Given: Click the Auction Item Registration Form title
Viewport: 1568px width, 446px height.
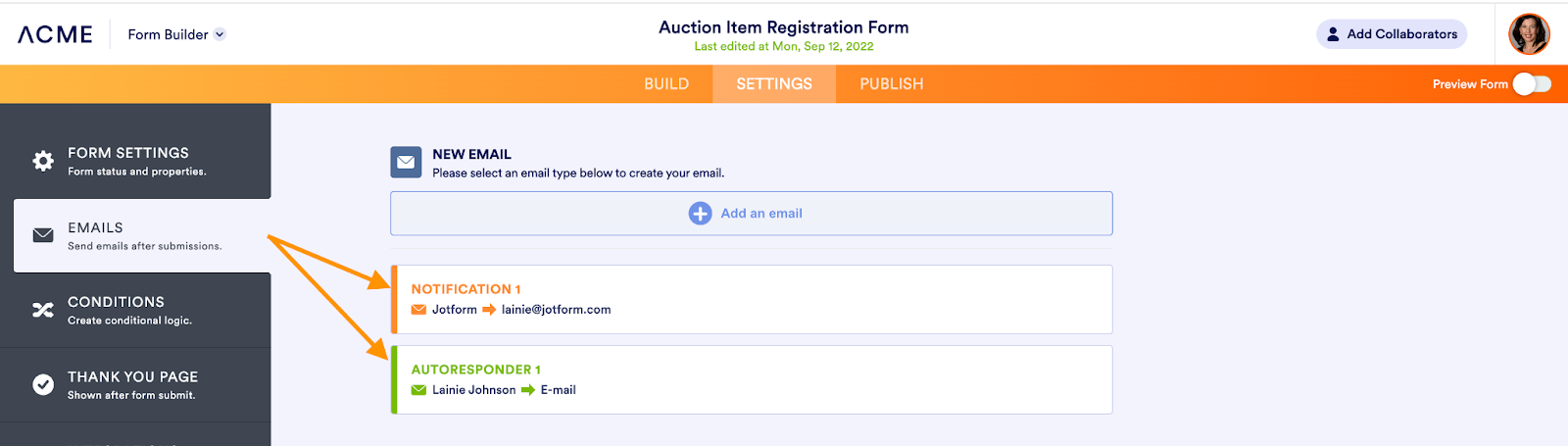Looking at the screenshot, I should click(x=784, y=27).
